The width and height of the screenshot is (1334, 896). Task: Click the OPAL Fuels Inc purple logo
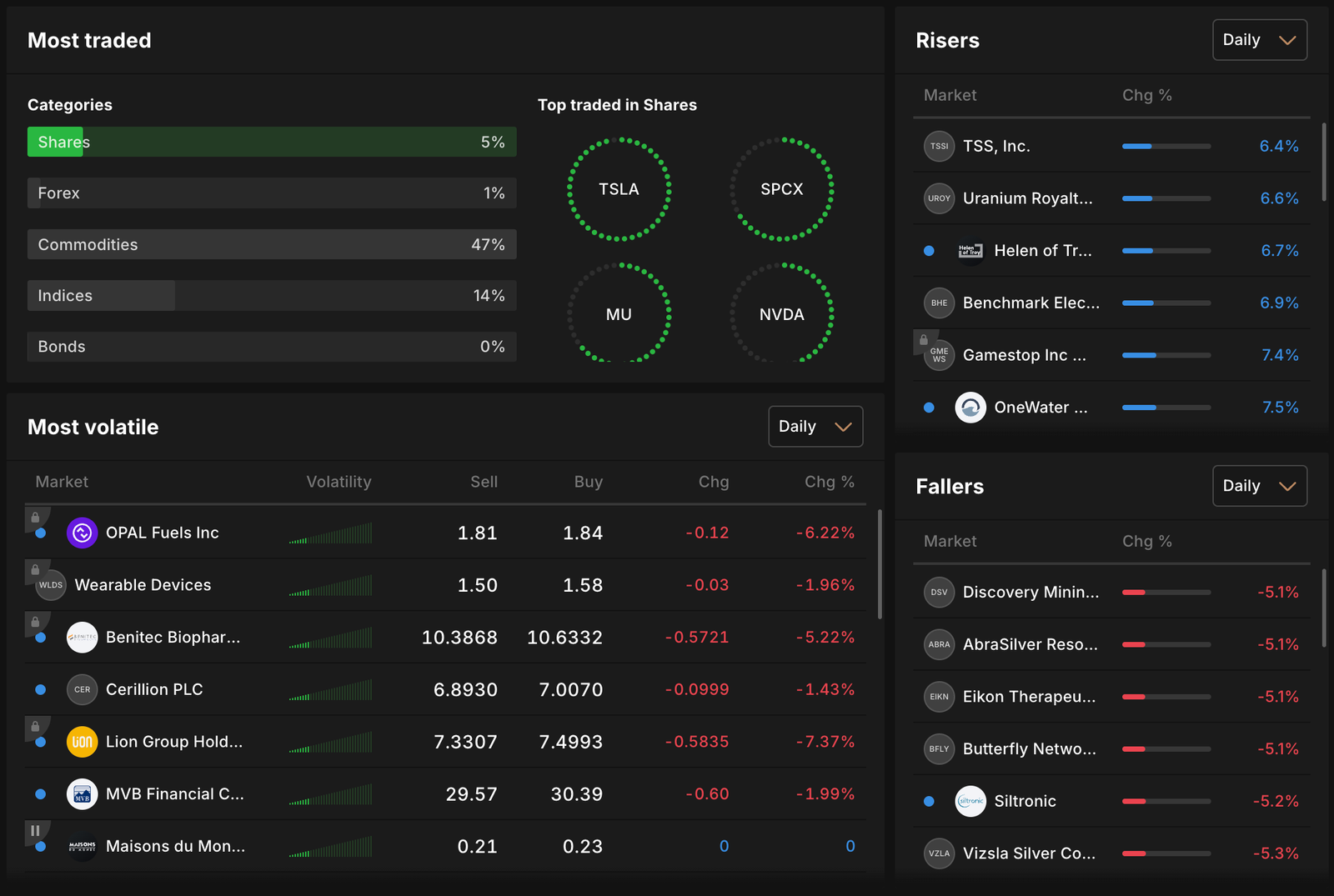(82, 533)
